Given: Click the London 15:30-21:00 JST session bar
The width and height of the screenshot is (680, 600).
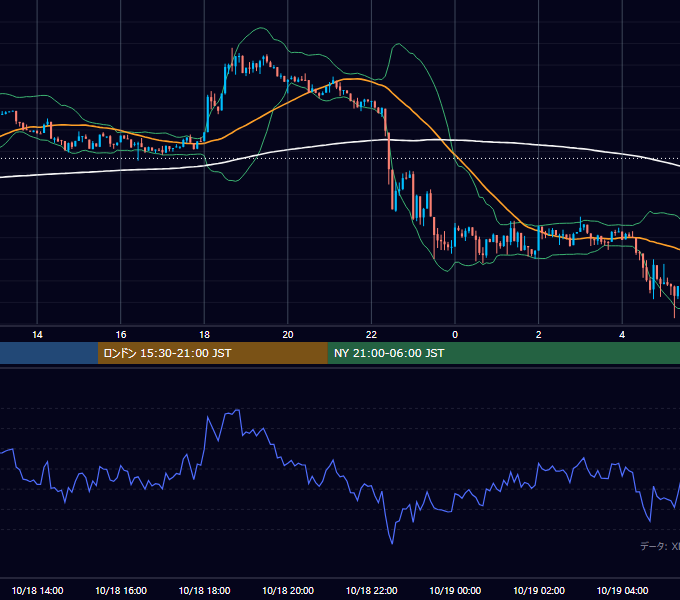Looking at the screenshot, I should tap(212, 353).
